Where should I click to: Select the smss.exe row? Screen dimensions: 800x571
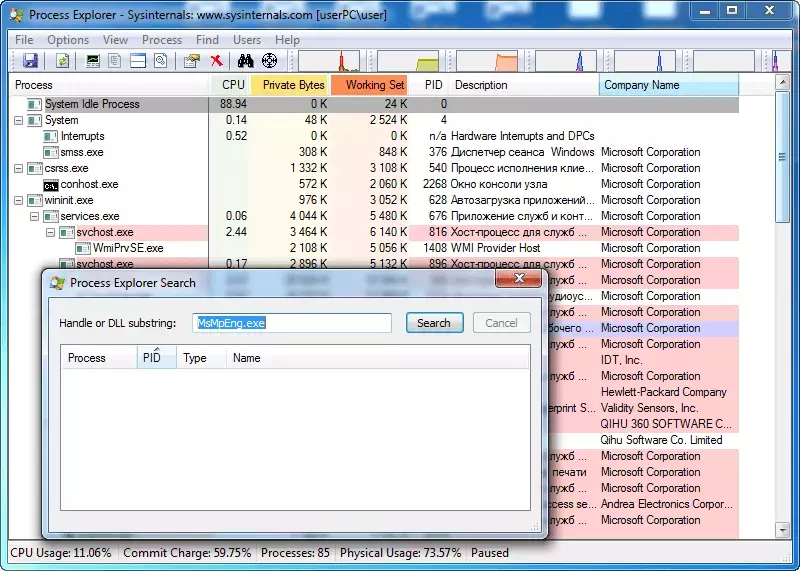(x=374, y=153)
